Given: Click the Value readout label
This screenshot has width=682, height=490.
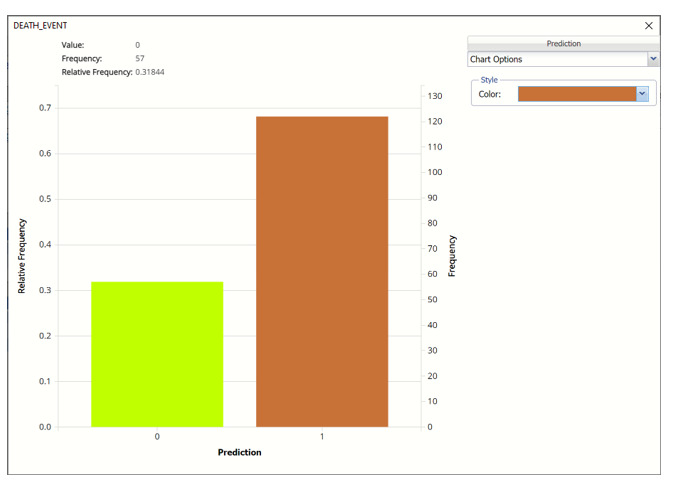Looking at the screenshot, I should click(x=73, y=45).
